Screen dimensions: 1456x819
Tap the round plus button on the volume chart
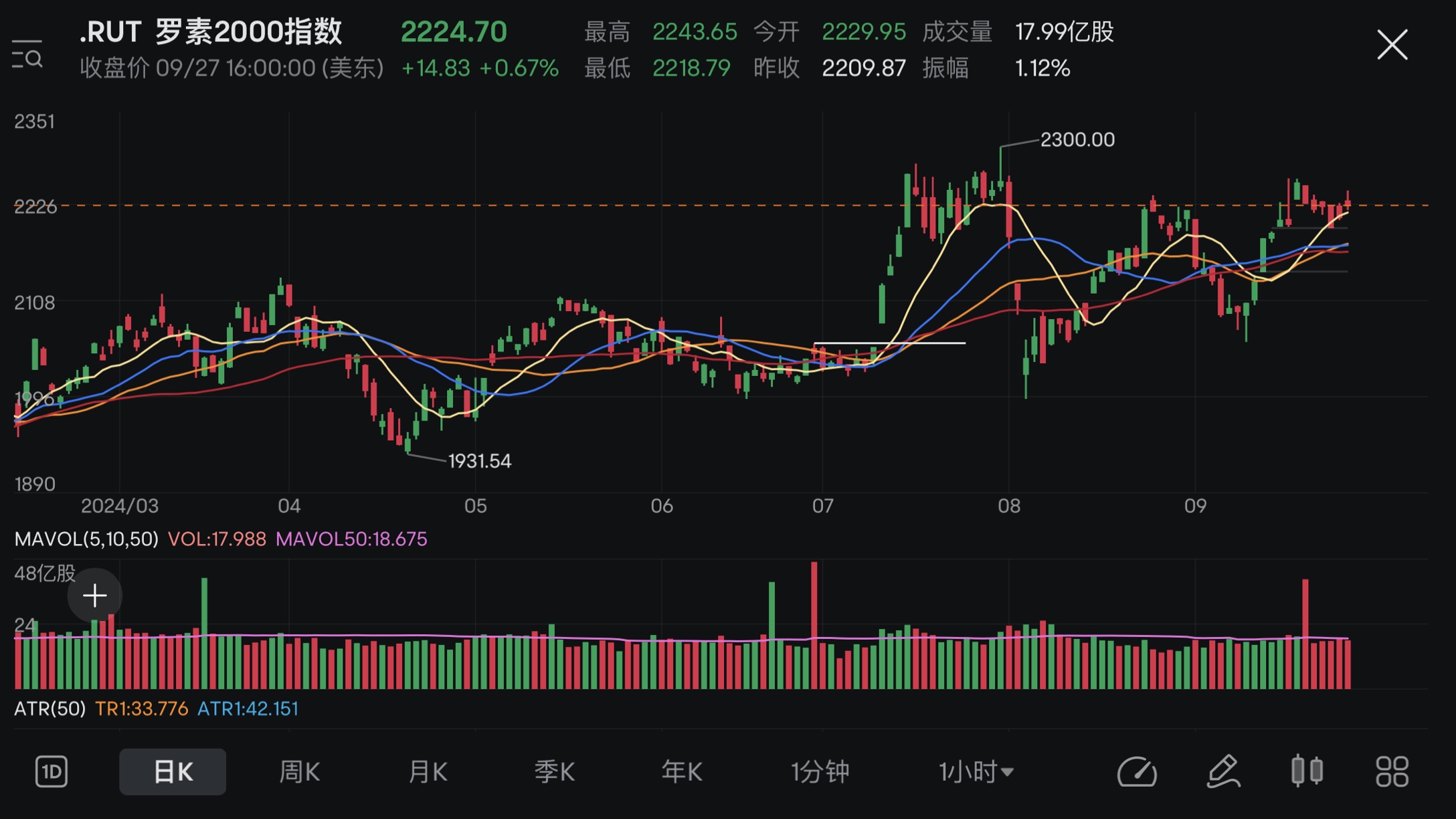coord(95,595)
